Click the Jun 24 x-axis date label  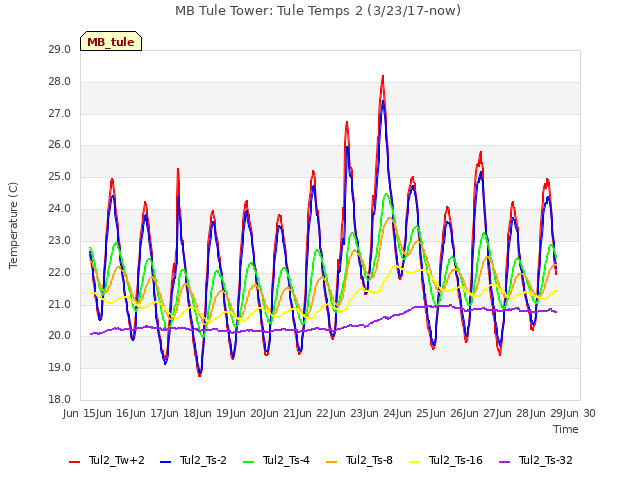pyautogui.click(x=380, y=413)
